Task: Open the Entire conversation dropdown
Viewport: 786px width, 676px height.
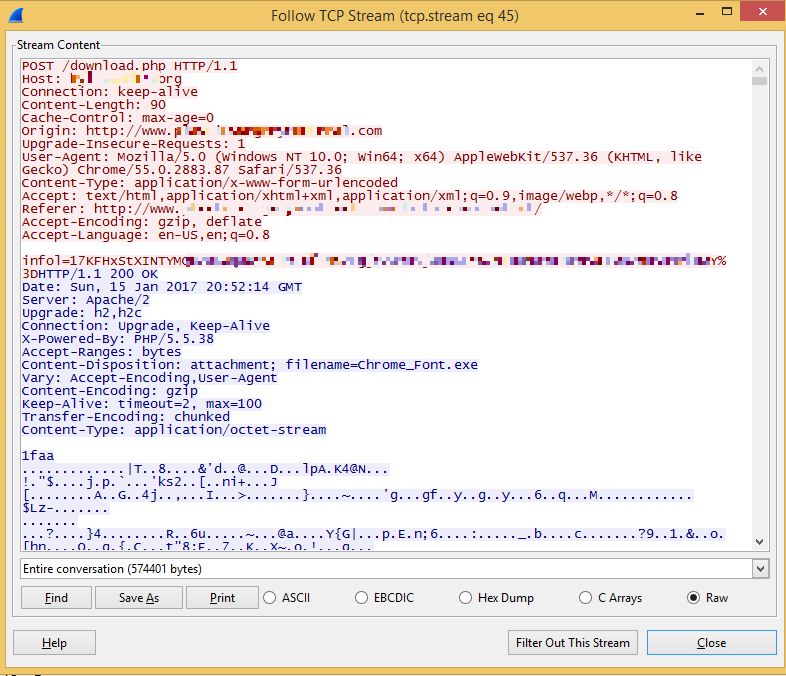Action: tap(760, 569)
